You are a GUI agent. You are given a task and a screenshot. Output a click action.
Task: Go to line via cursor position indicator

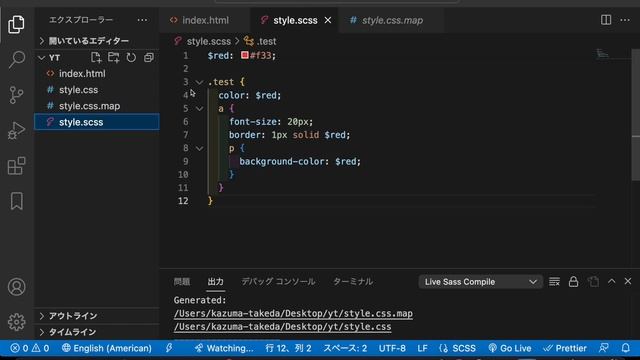(288, 348)
